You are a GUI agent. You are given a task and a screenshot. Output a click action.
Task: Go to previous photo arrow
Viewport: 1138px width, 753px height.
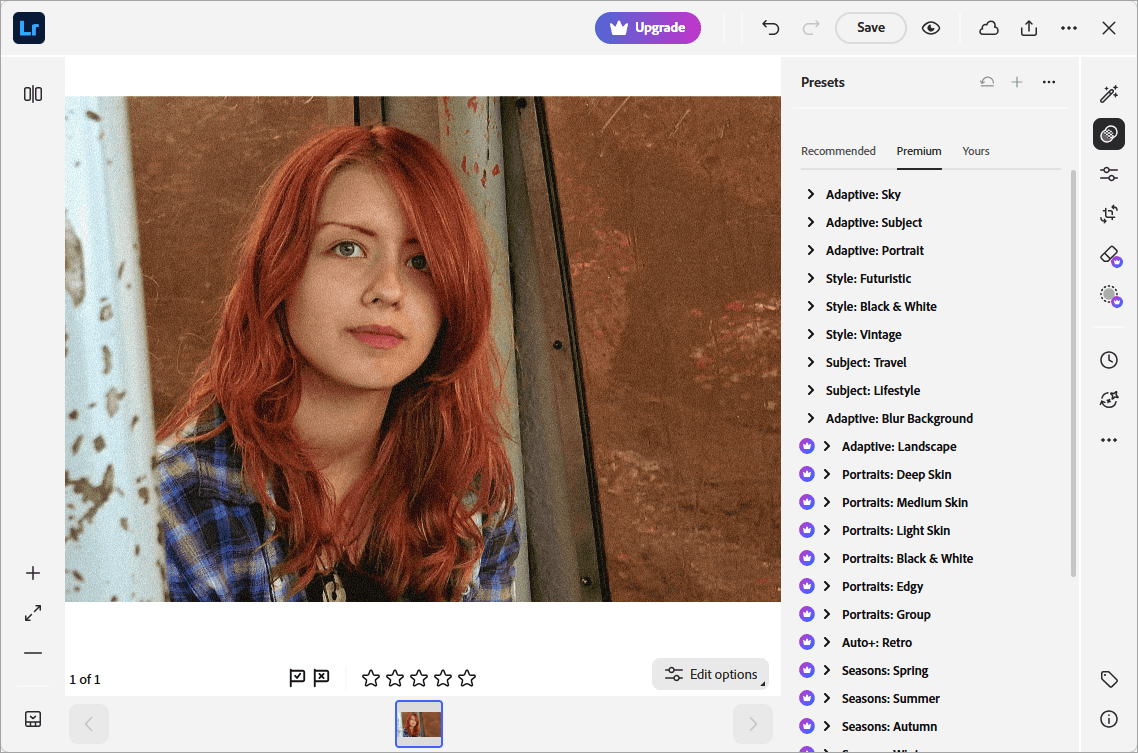(89, 723)
